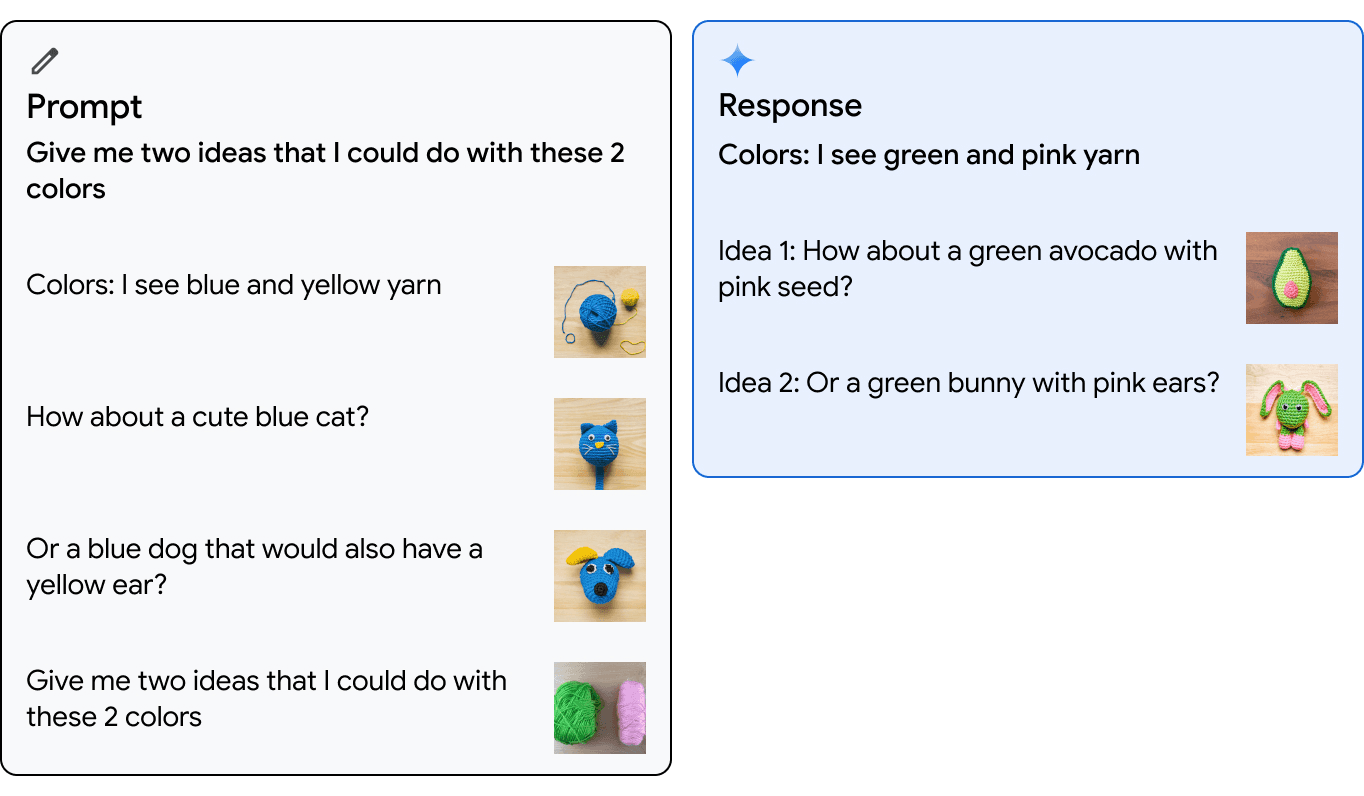Click the Idea 2 green bunny suggestion text
The image size is (1364, 796).
[968, 382]
